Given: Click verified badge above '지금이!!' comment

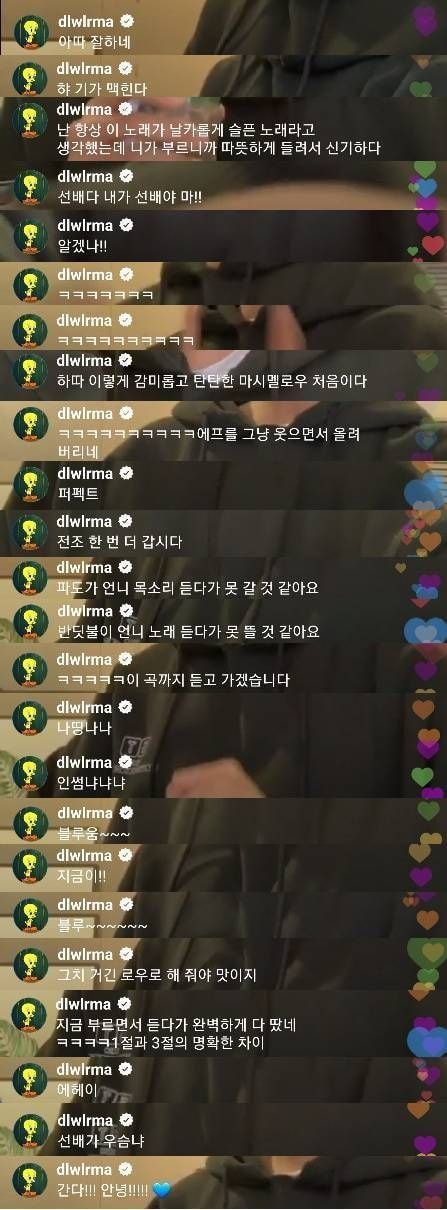Looking at the screenshot, I should point(127,855).
